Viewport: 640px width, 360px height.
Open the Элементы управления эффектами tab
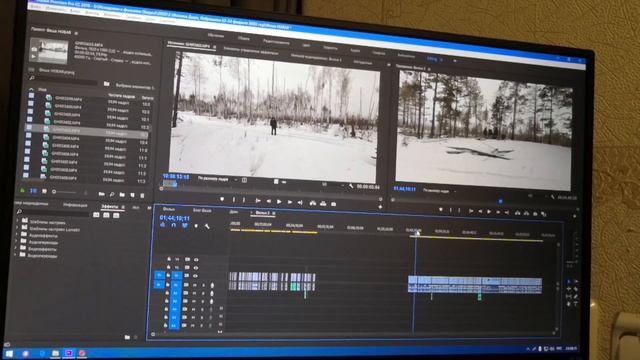click(x=251, y=51)
